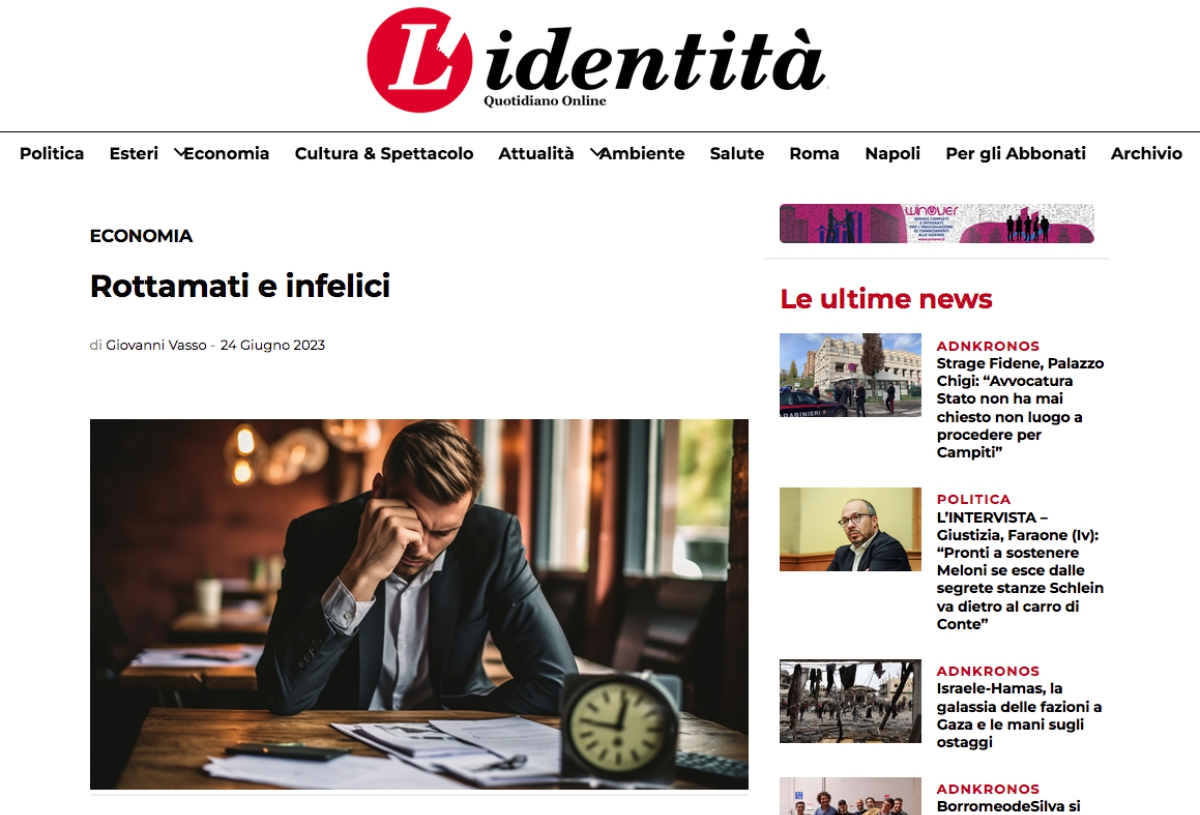Open the Politica menu item
Image resolution: width=1200 pixels, height=815 pixels.
[x=52, y=153]
